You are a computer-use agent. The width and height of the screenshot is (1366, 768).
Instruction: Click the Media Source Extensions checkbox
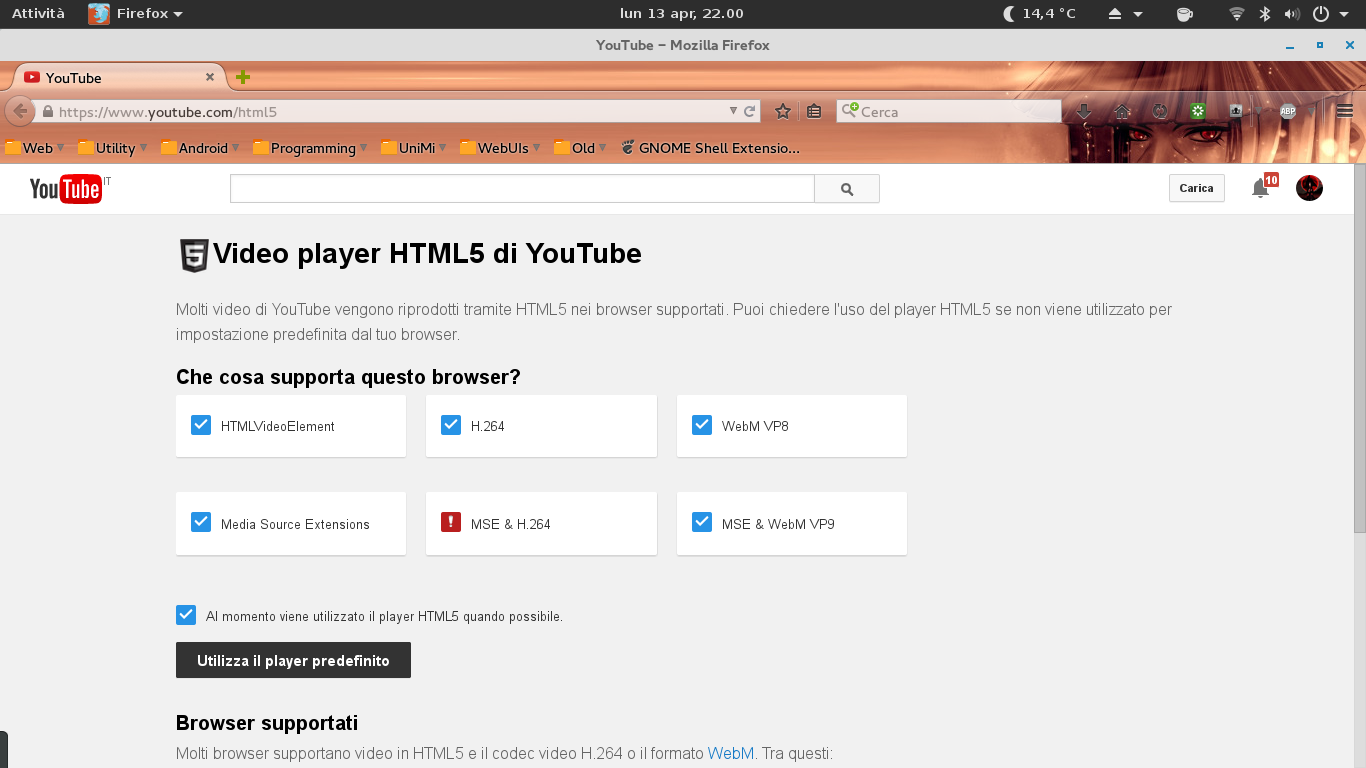click(201, 522)
